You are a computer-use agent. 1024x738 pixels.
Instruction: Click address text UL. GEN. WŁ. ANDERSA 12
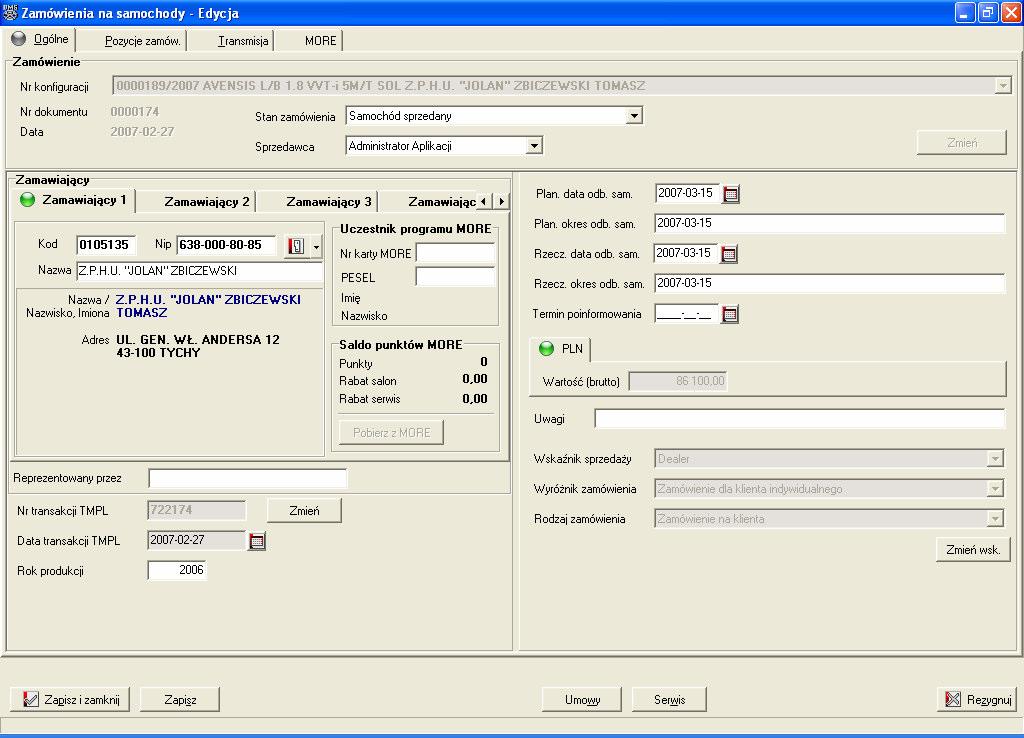(197, 340)
